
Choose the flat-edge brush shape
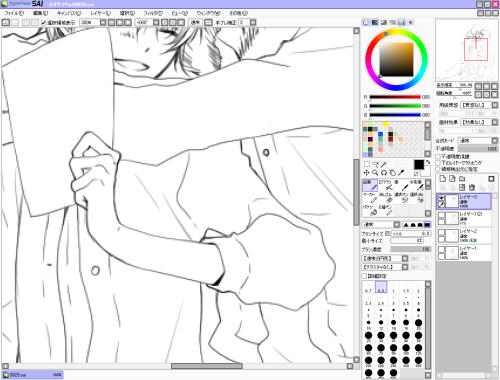point(427,225)
